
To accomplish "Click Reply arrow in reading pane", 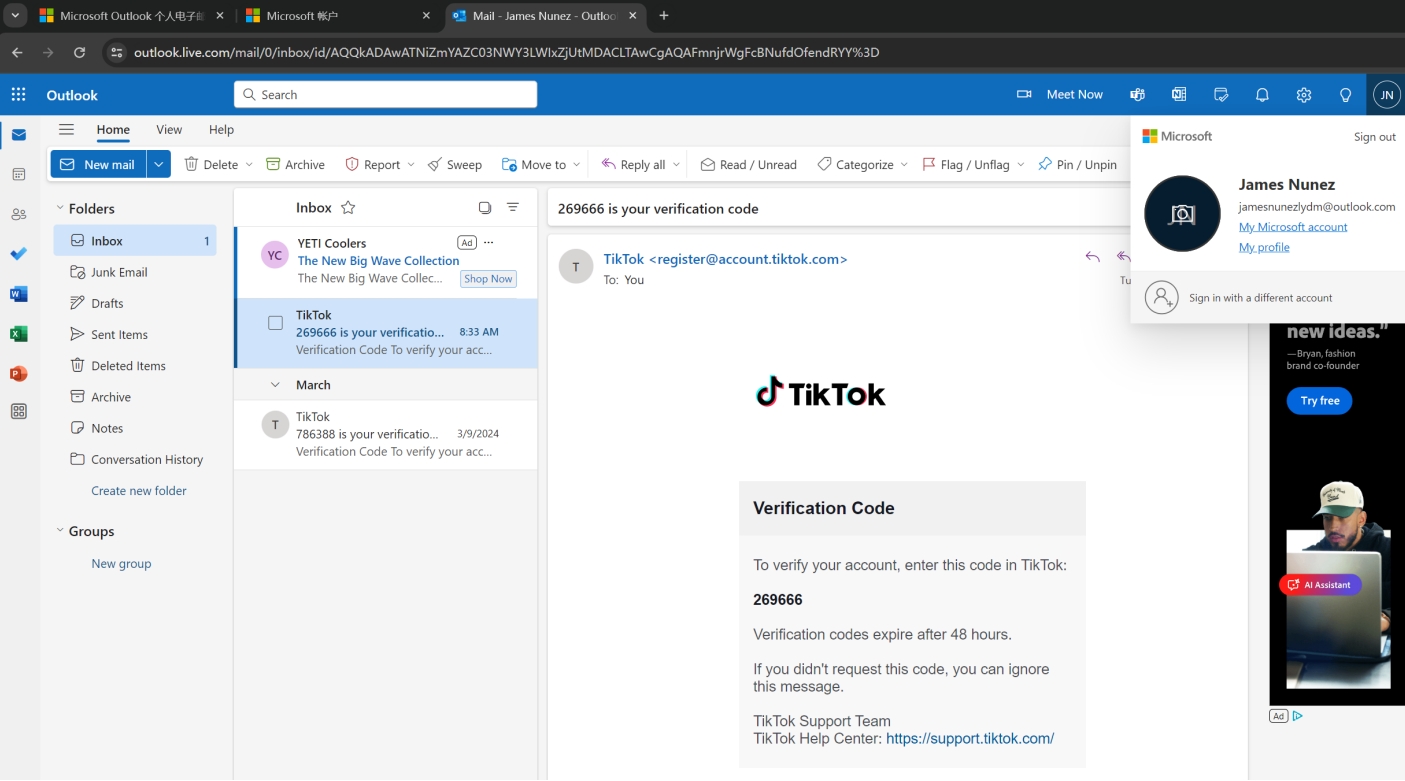I will point(1092,257).
